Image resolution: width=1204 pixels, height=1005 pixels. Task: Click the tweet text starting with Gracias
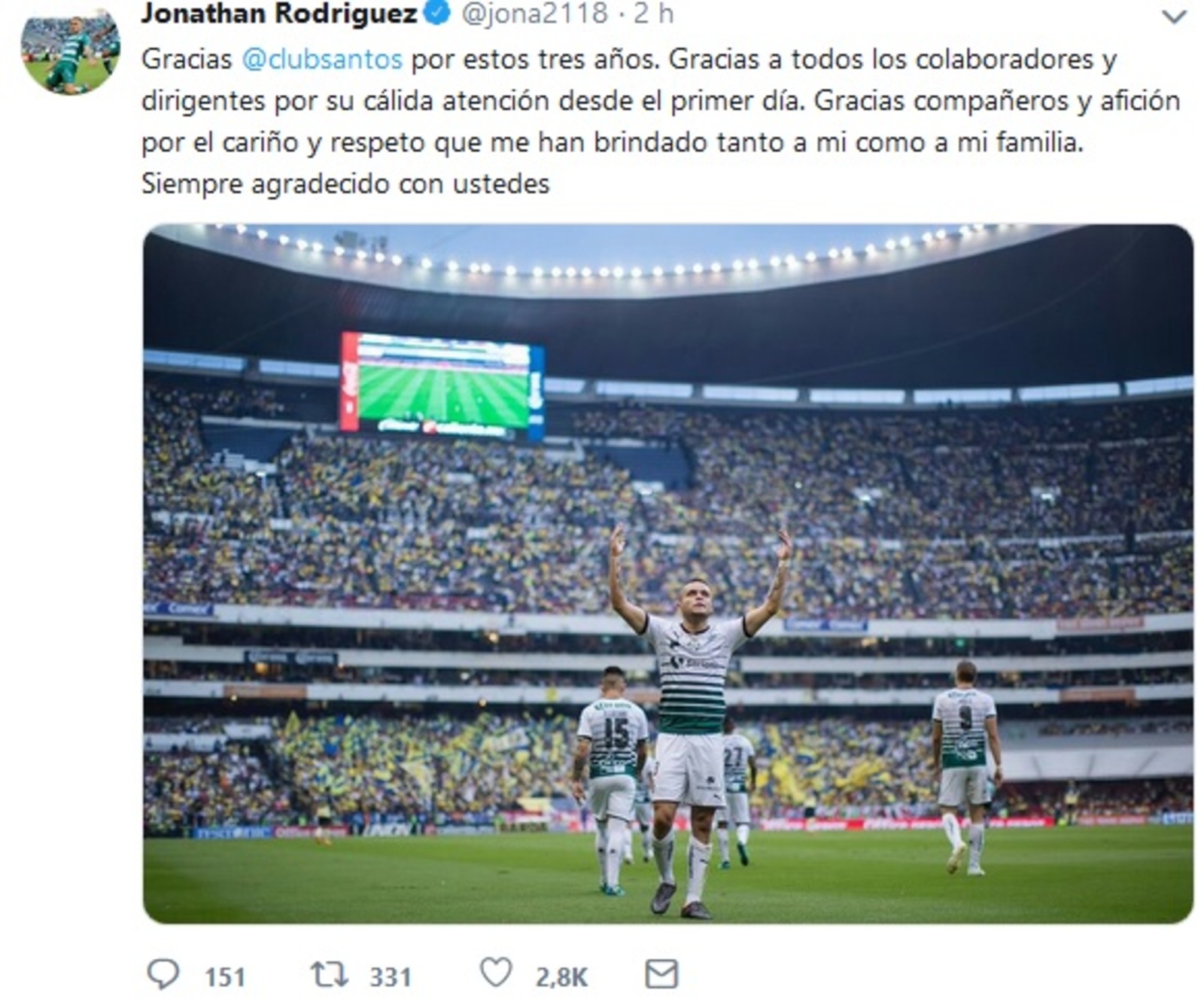[x=661, y=121]
